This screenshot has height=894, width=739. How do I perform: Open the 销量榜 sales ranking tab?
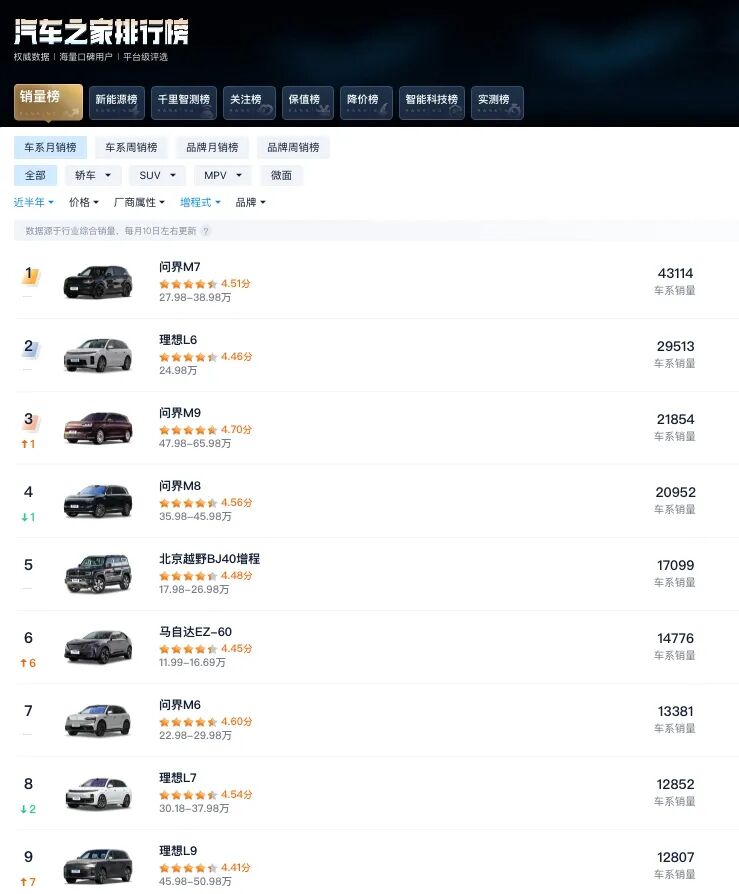[x=48, y=103]
